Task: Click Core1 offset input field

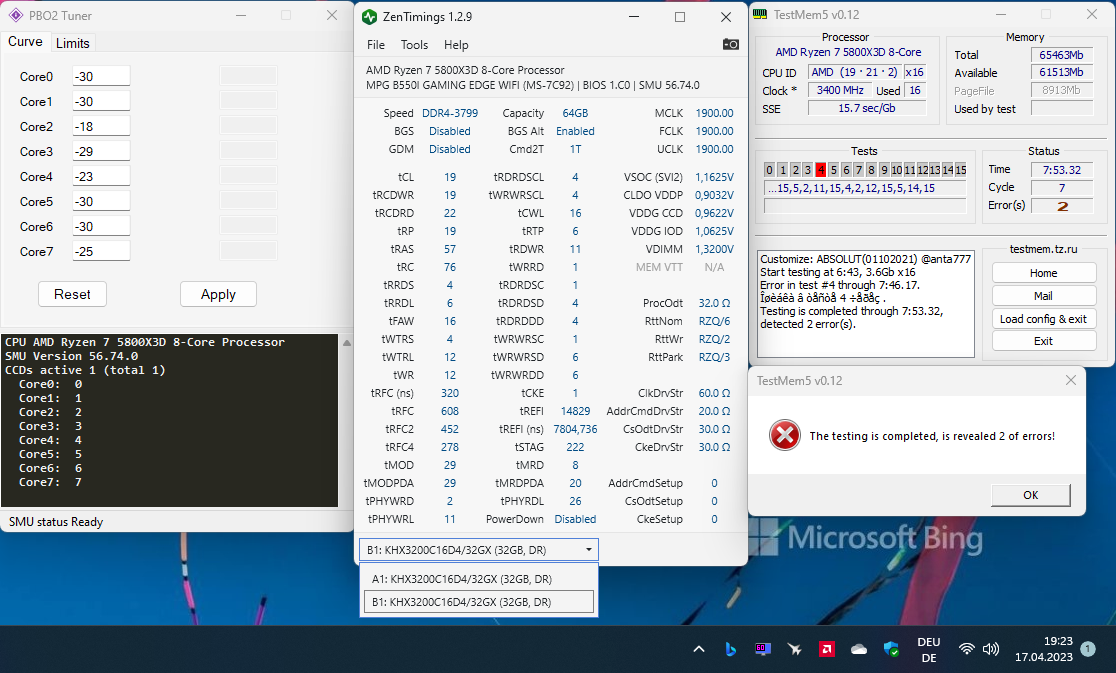Action: click(101, 101)
